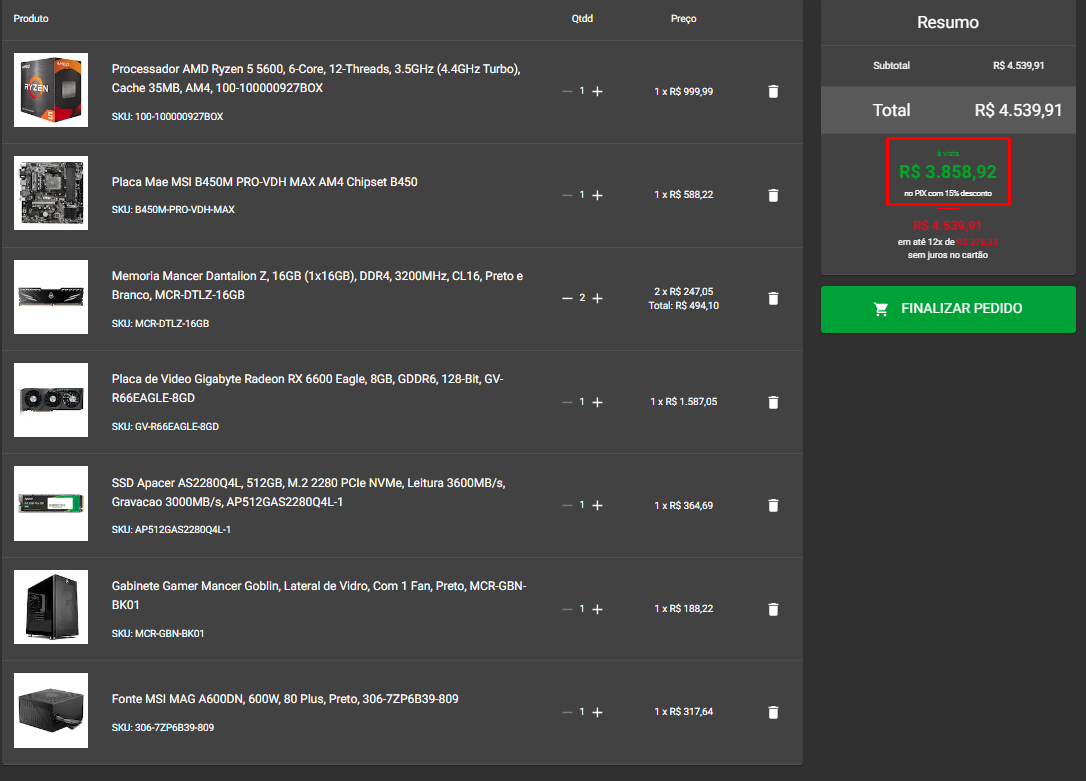
Task: Click the price 1 x R$ 364,69
Action: [x=684, y=505]
